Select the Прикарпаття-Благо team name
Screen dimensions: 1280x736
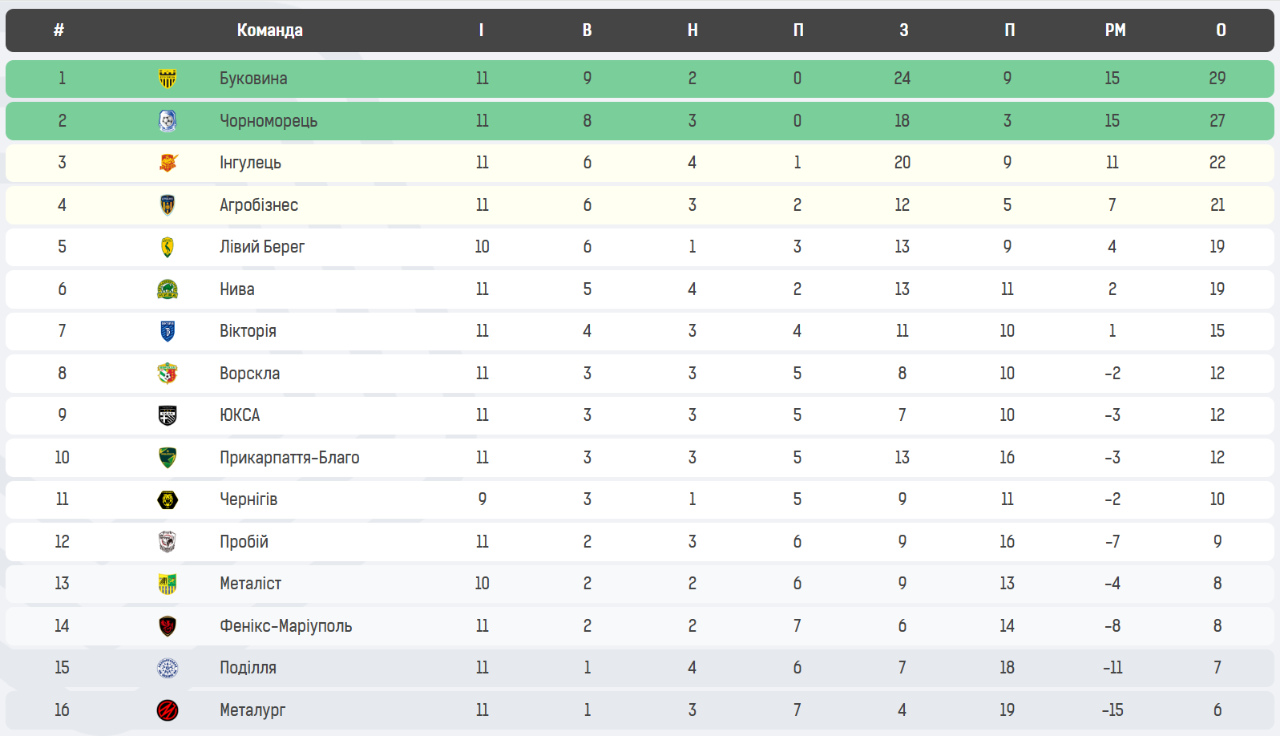[x=290, y=458]
